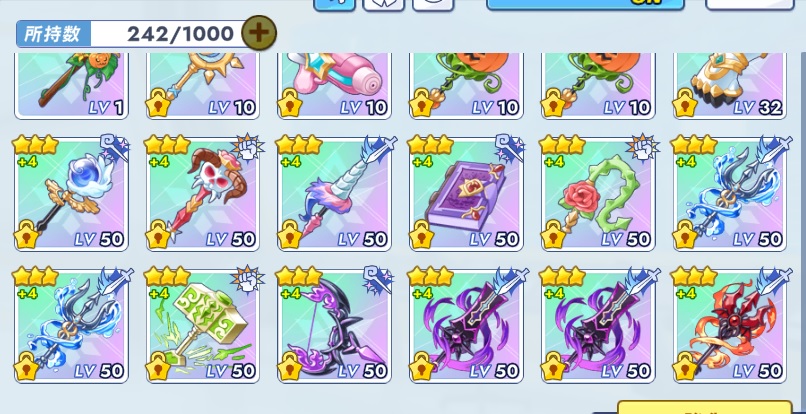The width and height of the screenshot is (806, 414).
Task: Click the magic staff type icon on bow
Action: coord(378,280)
